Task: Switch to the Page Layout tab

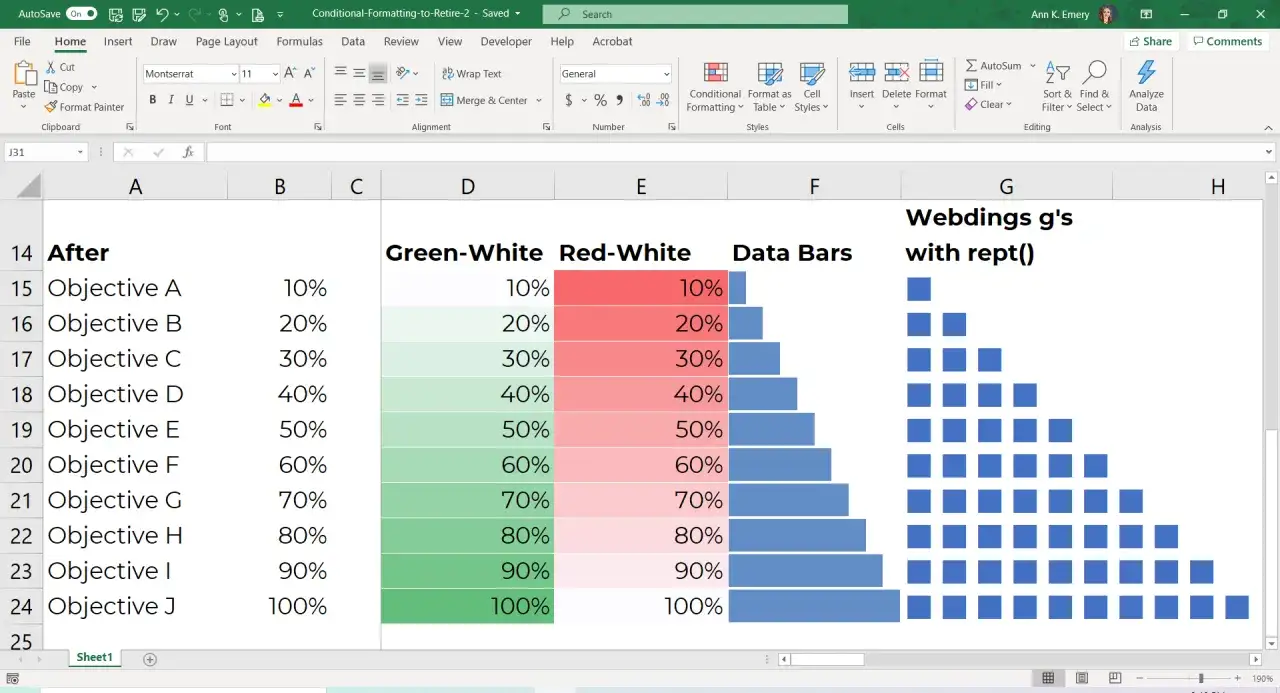Action: (227, 42)
